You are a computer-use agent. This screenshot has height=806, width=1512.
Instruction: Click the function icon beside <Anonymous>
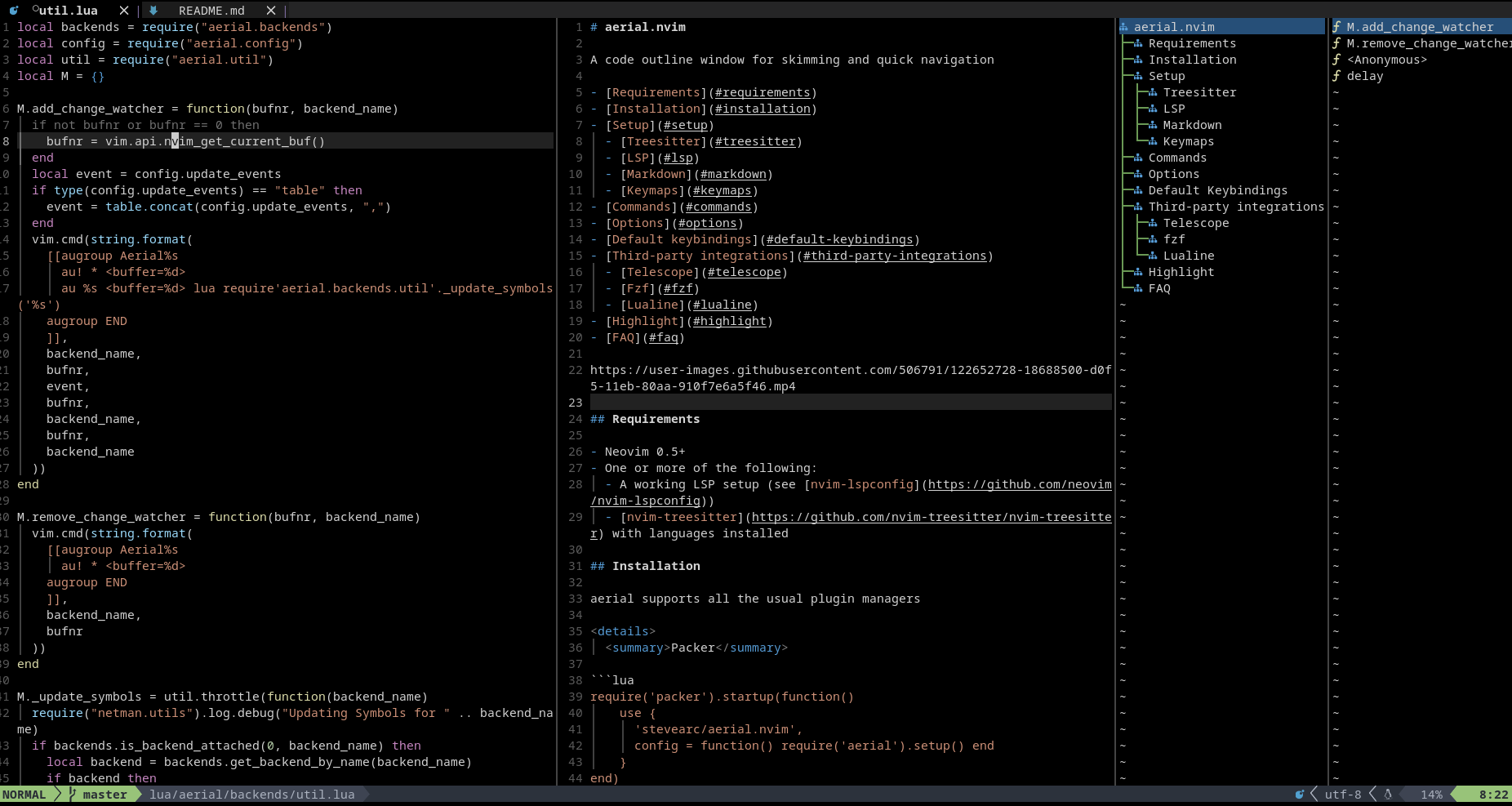tap(1338, 59)
